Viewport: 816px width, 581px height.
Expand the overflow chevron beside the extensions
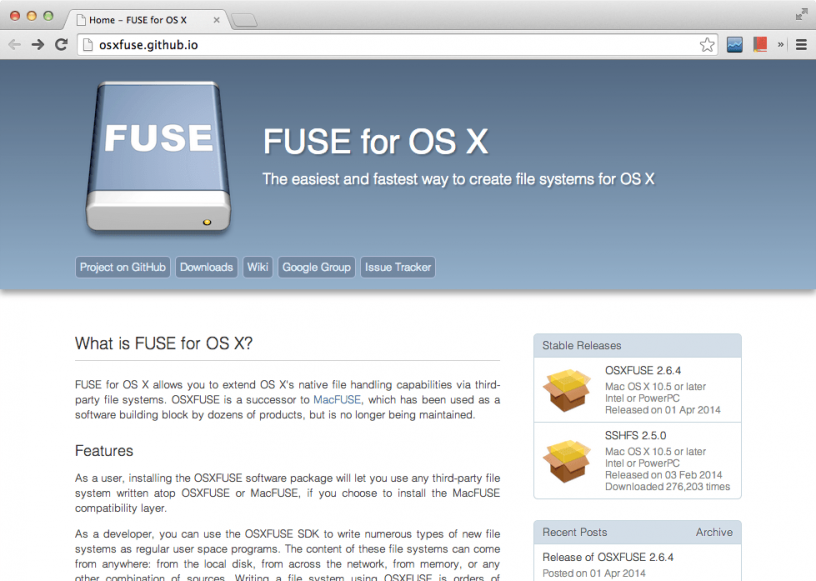780,44
